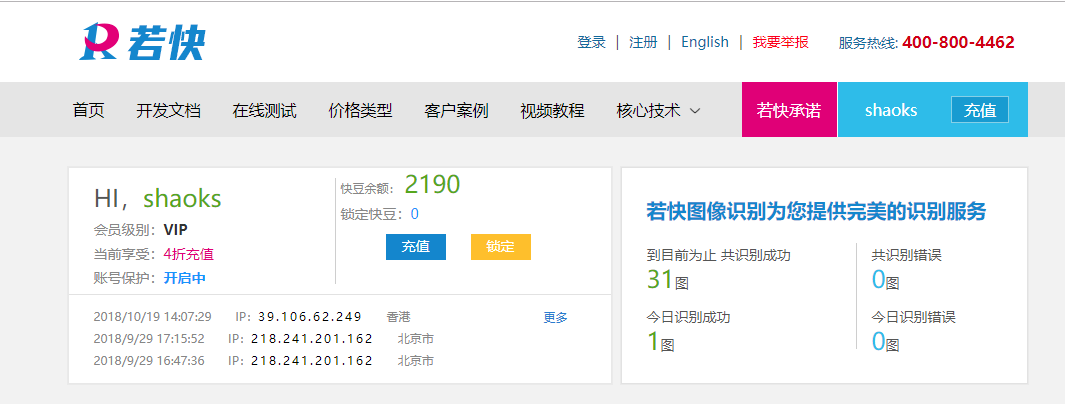Open 客户案例 menu item
The height and width of the screenshot is (404, 1065).
coord(456,110)
